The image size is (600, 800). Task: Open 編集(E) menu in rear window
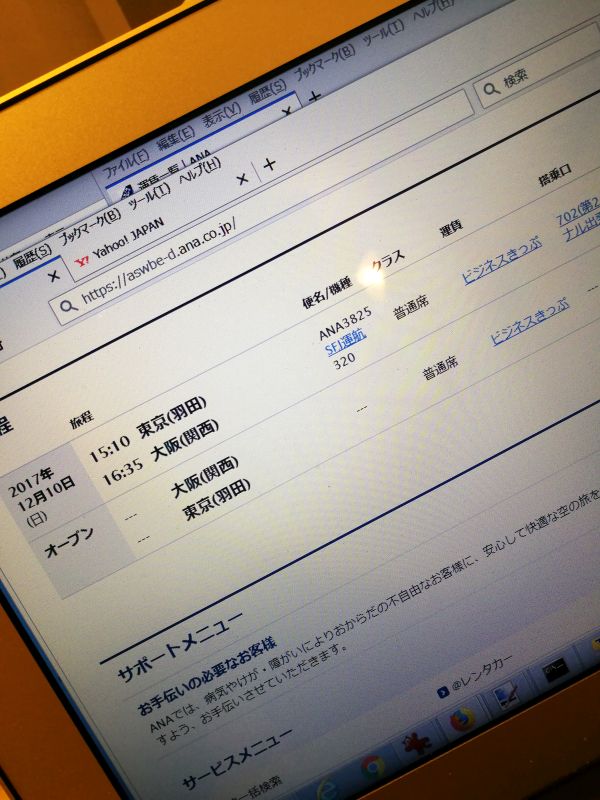[176, 138]
